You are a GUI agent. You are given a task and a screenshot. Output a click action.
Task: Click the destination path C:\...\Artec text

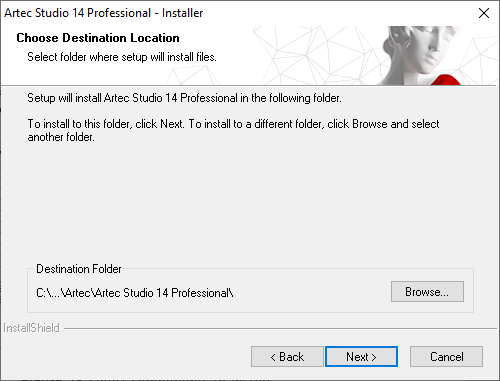[134, 293]
